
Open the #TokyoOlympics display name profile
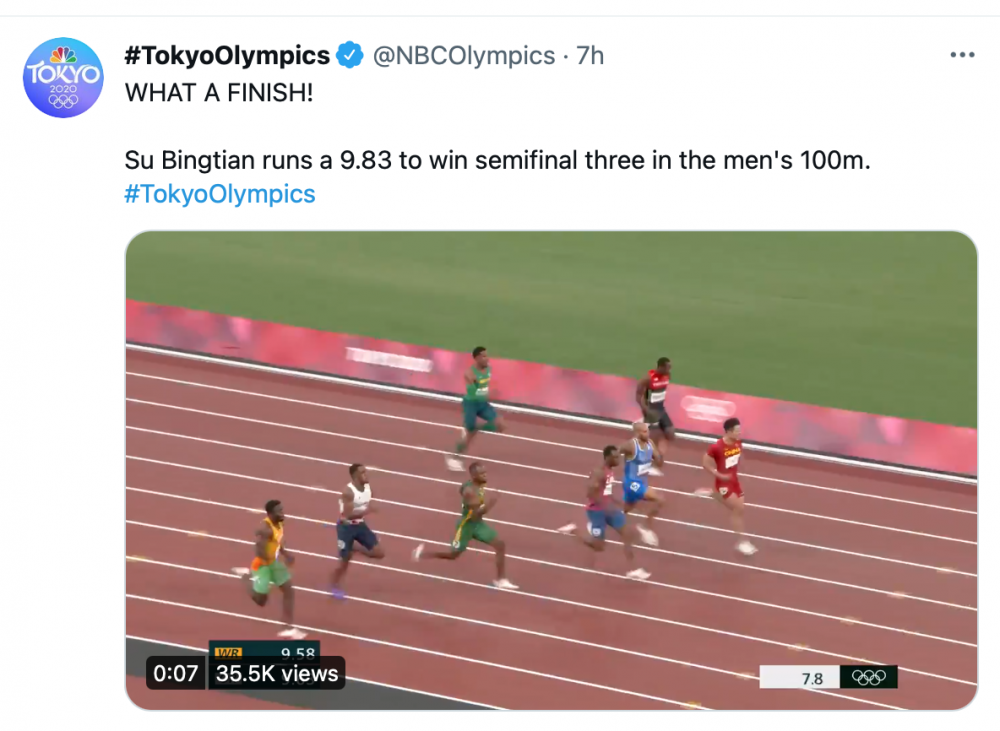[x=227, y=56]
